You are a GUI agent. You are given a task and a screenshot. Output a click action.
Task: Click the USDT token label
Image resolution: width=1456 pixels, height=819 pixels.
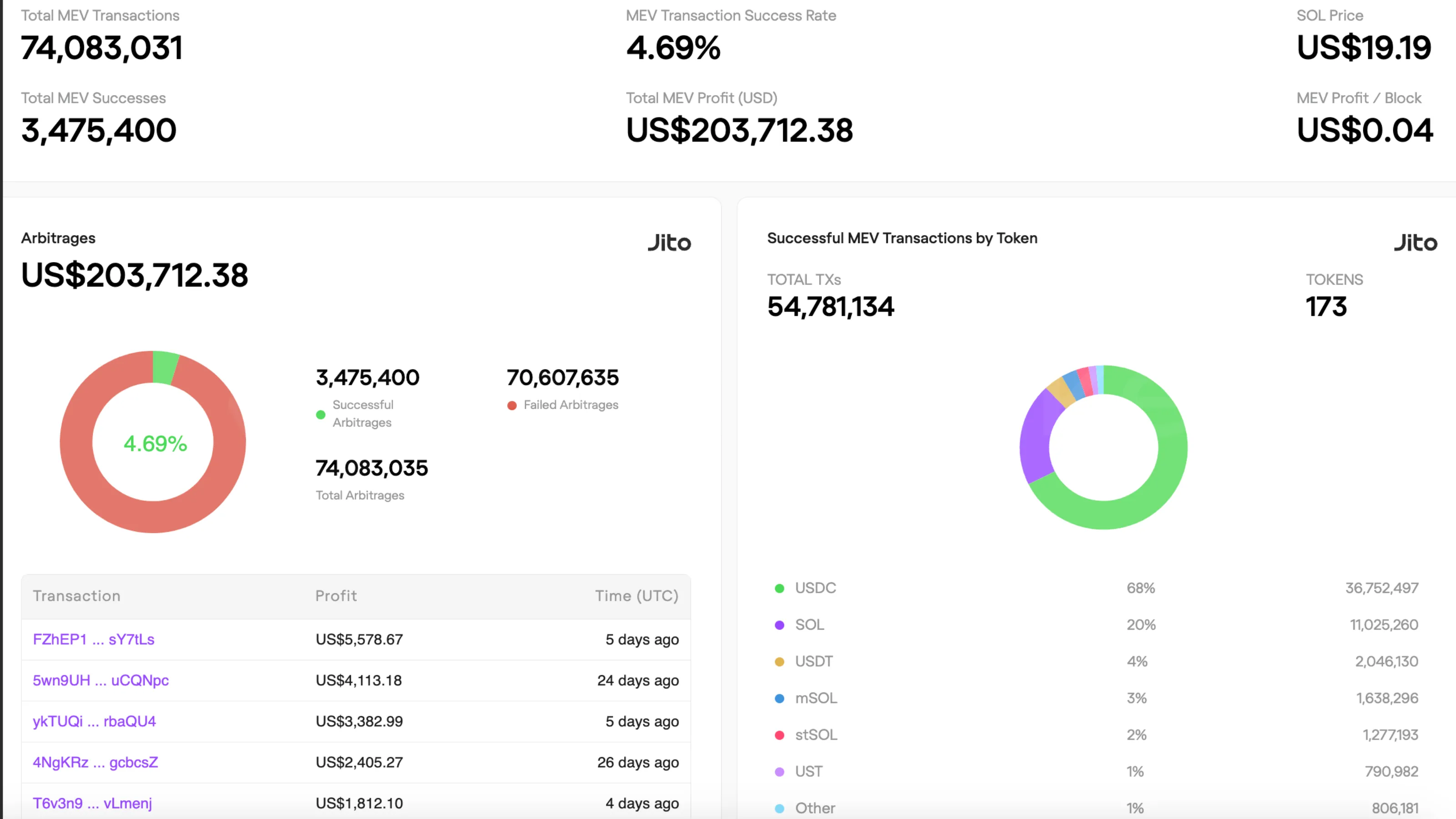click(814, 661)
